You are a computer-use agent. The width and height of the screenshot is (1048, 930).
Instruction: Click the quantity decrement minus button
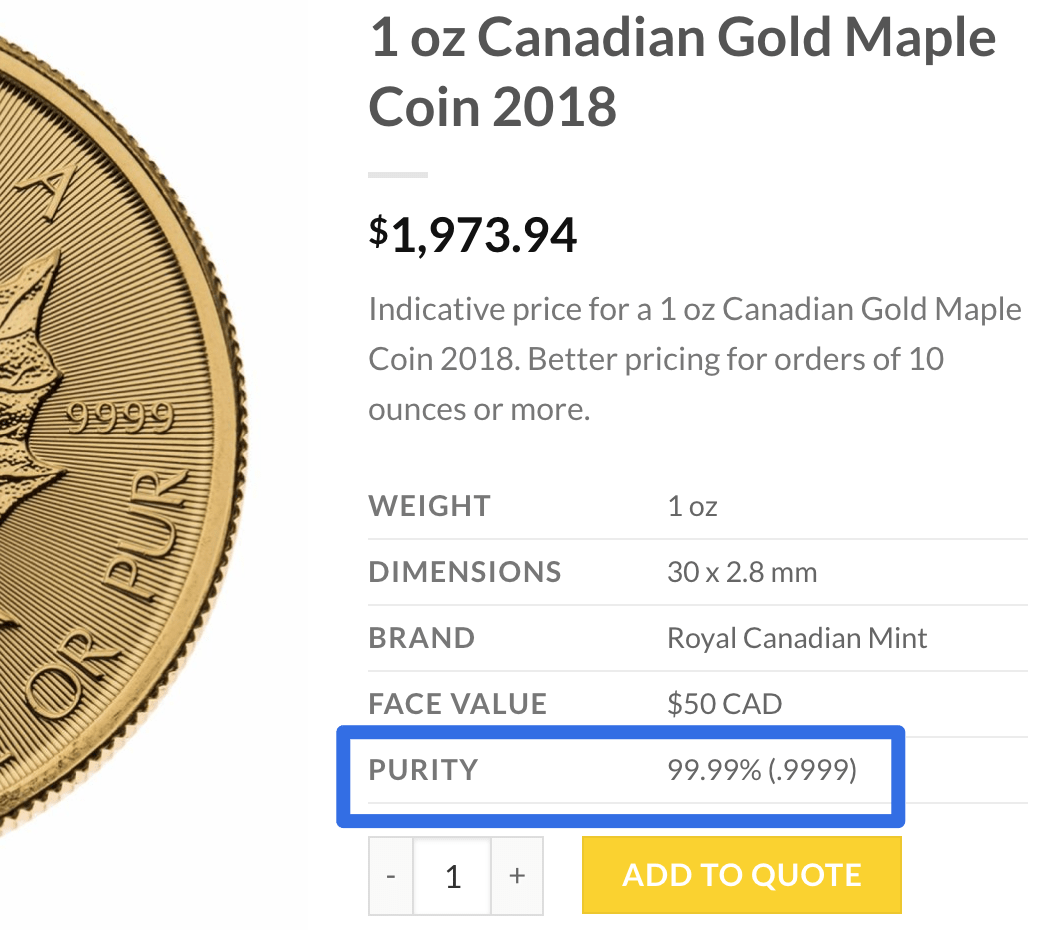(390, 875)
